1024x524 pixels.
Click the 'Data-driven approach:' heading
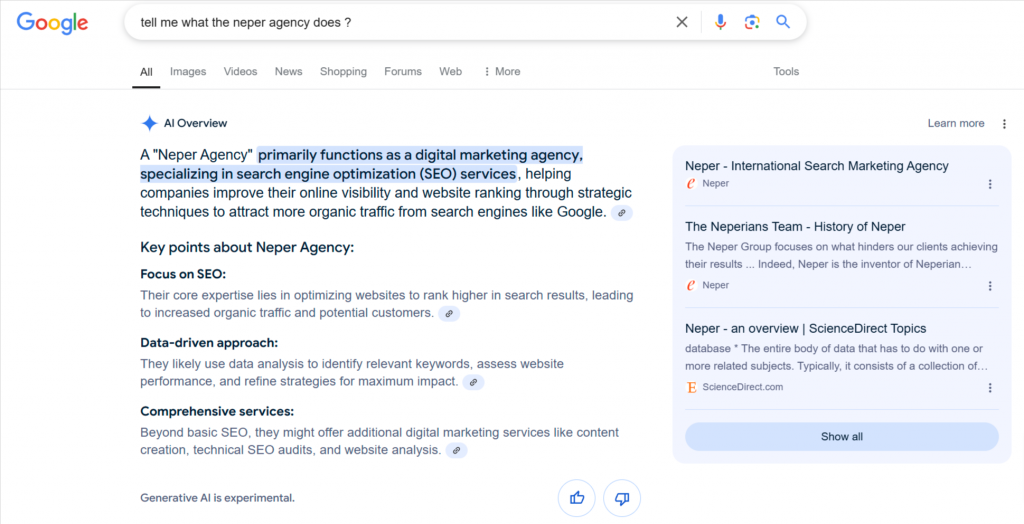210,343
